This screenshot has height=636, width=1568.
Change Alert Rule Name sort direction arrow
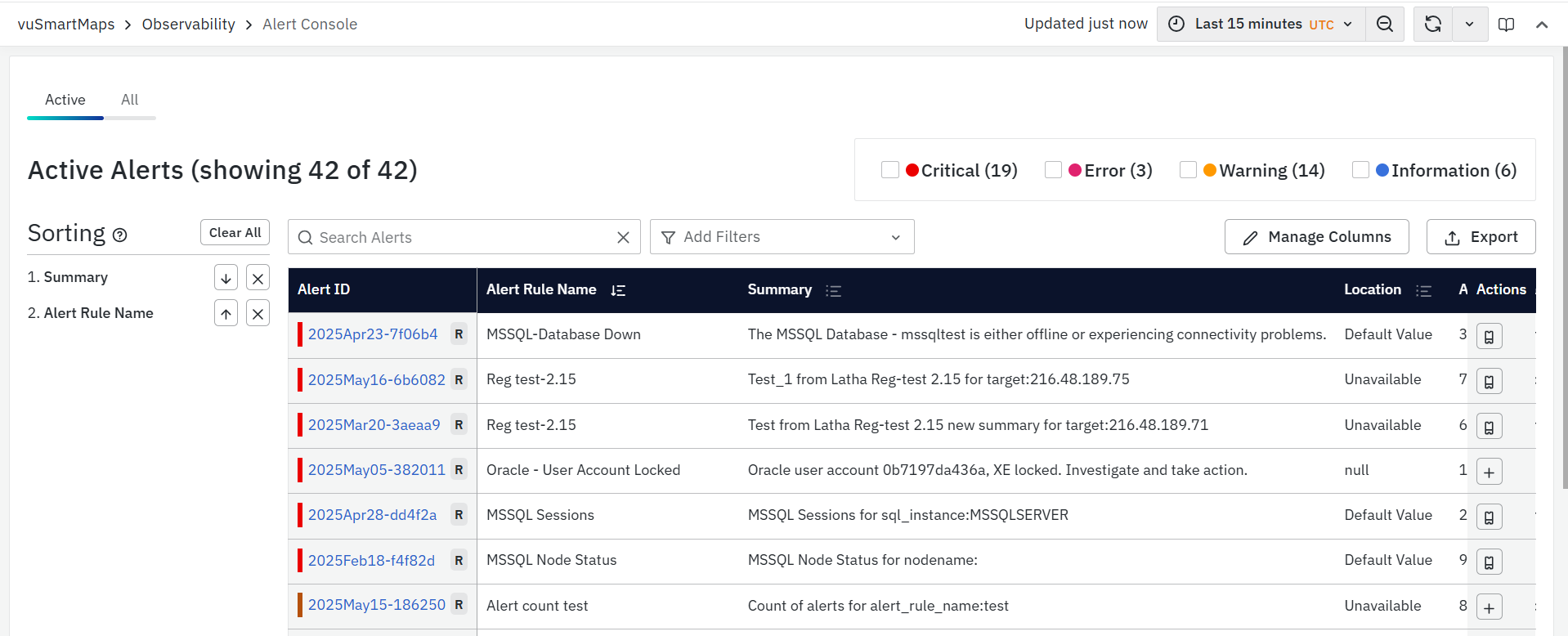tap(226, 313)
